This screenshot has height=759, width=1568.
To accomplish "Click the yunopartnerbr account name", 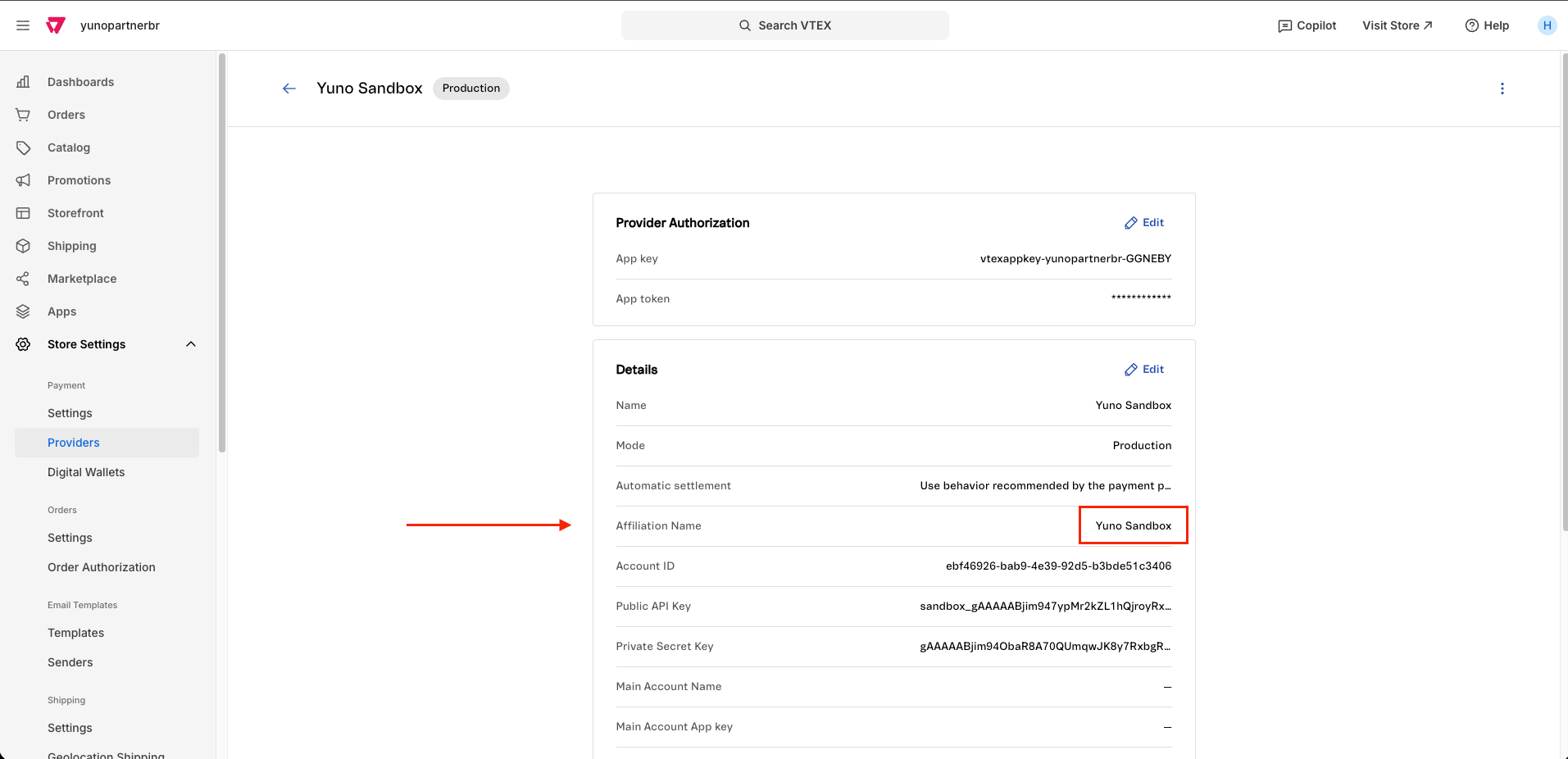I will click(x=120, y=25).
